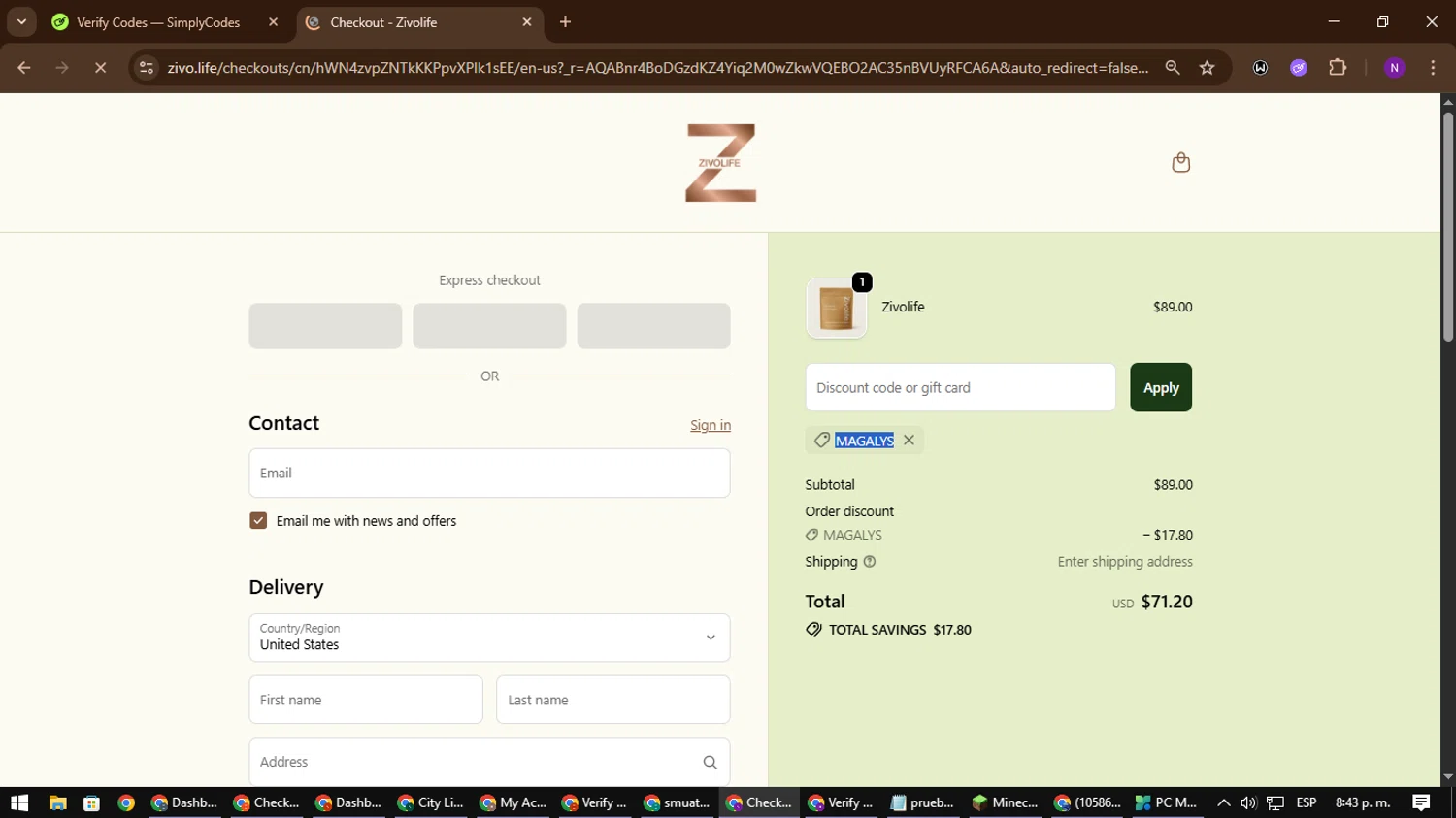Image resolution: width=1456 pixels, height=818 pixels.
Task: Click the Zivolife Z logo
Action: (720, 163)
